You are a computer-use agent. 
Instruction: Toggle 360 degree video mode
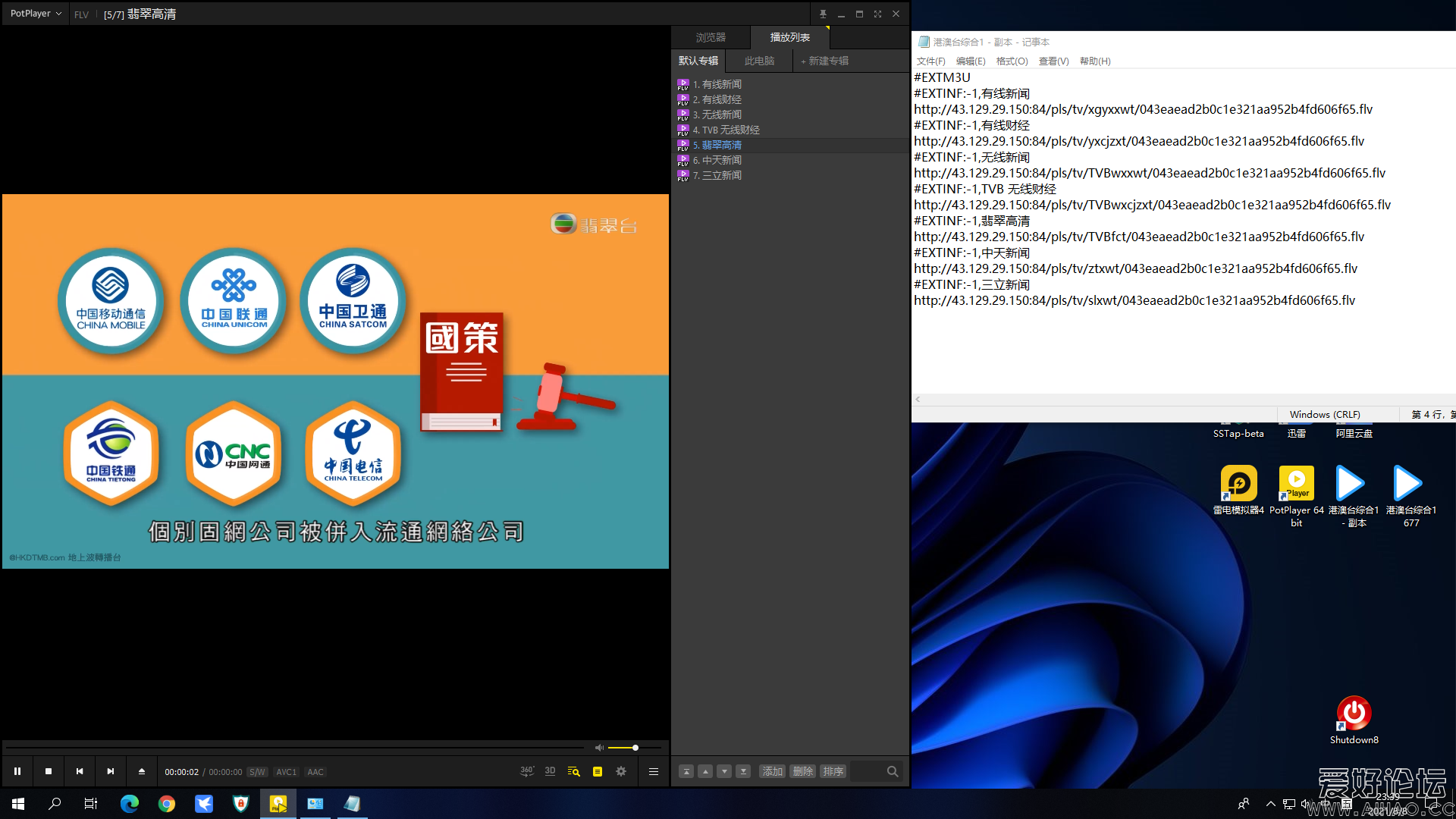pyautogui.click(x=527, y=771)
